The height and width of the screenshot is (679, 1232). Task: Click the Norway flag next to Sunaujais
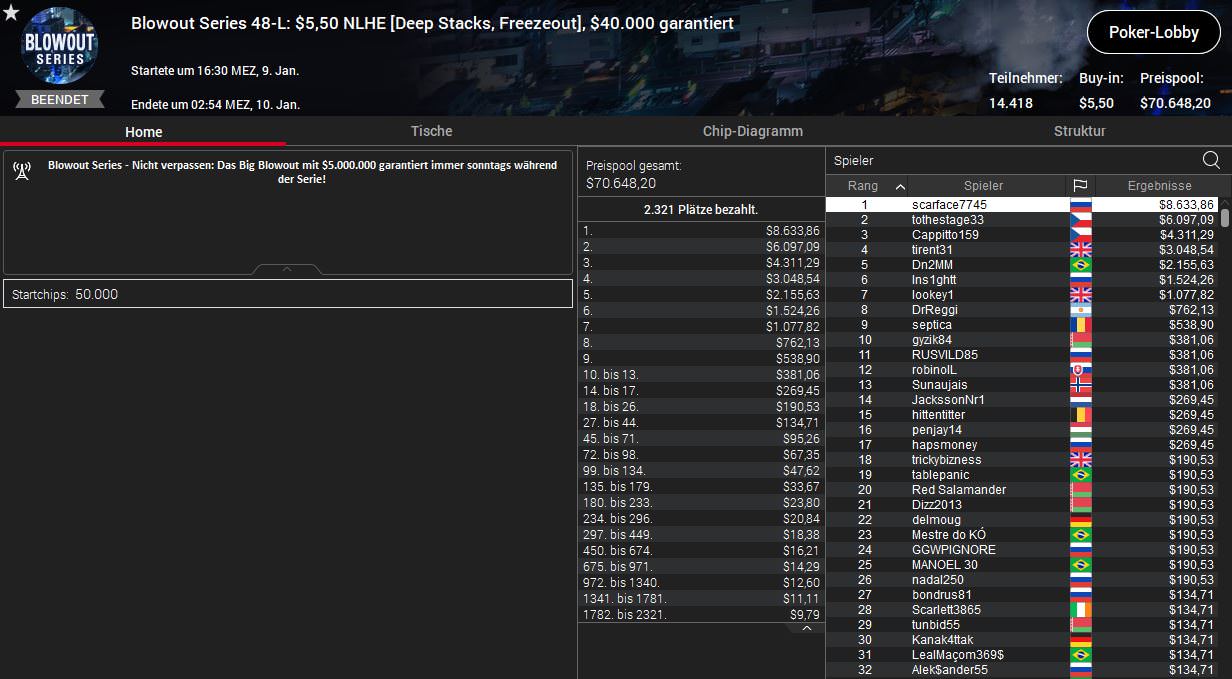pyautogui.click(x=1080, y=385)
